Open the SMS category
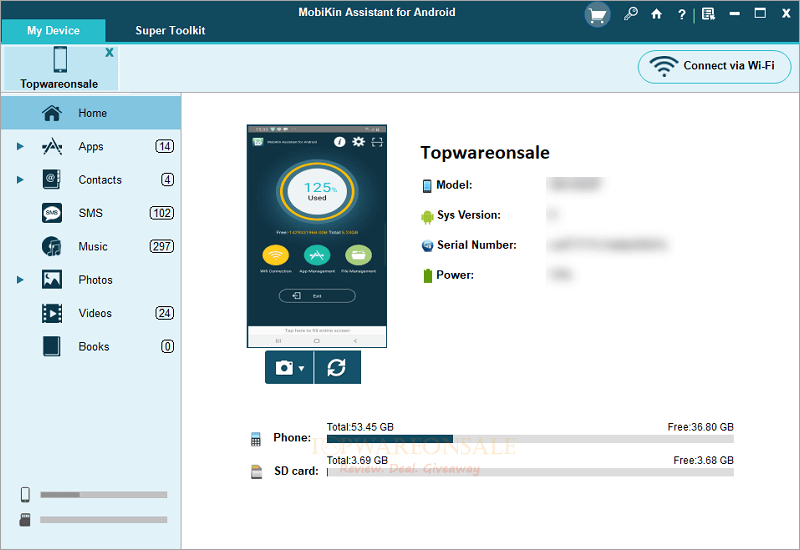Viewport: 800px width, 550px height. [91, 213]
